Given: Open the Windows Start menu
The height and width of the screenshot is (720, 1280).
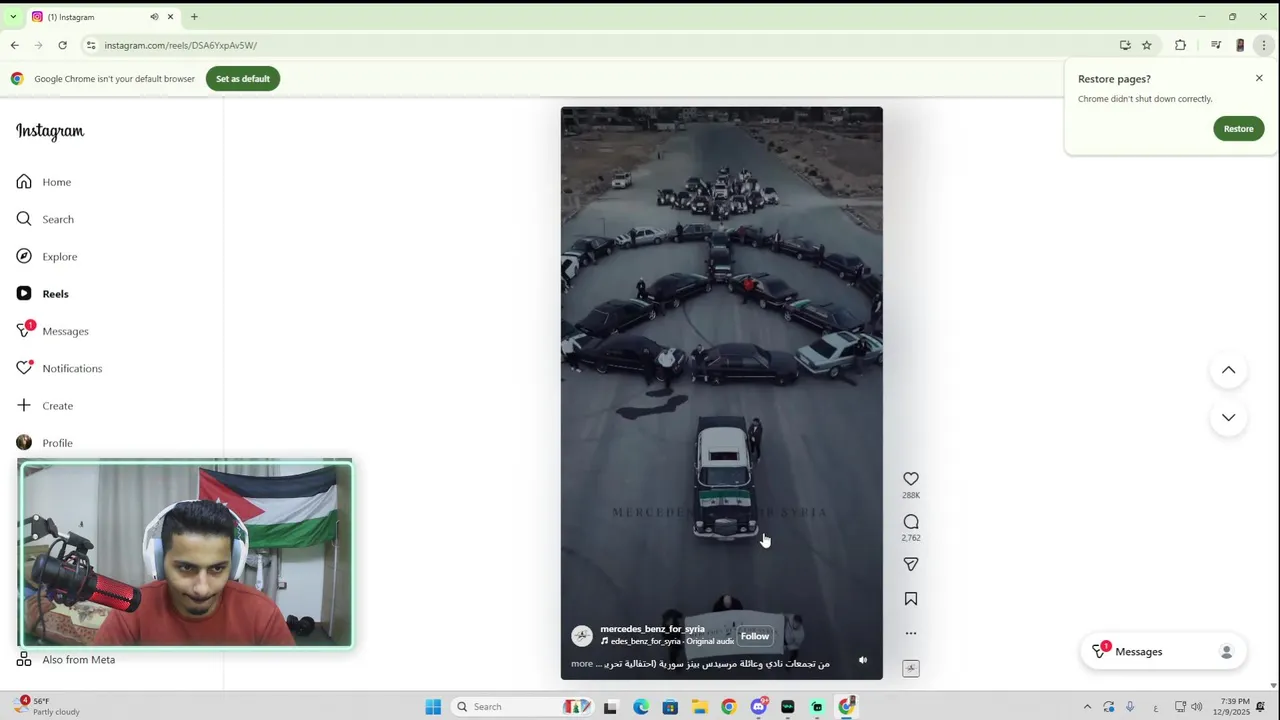Looking at the screenshot, I should click(x=433, y=707).
